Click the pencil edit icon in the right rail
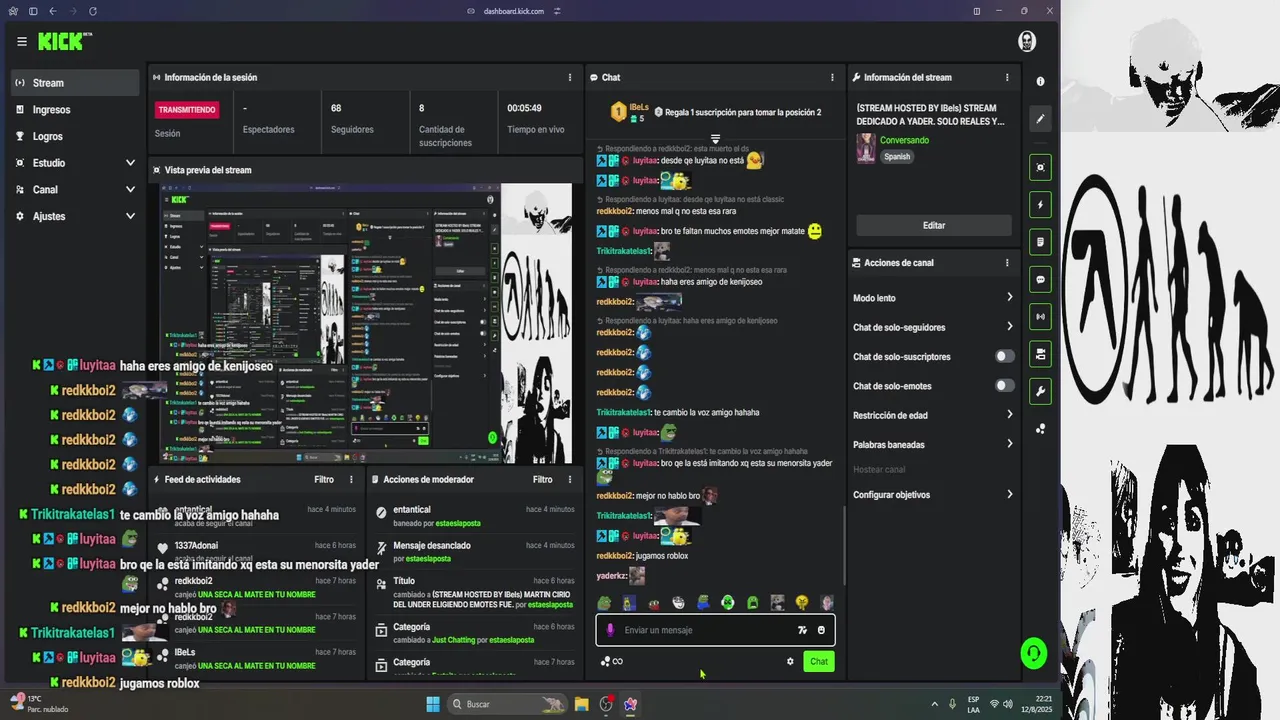 (1040, 119)
